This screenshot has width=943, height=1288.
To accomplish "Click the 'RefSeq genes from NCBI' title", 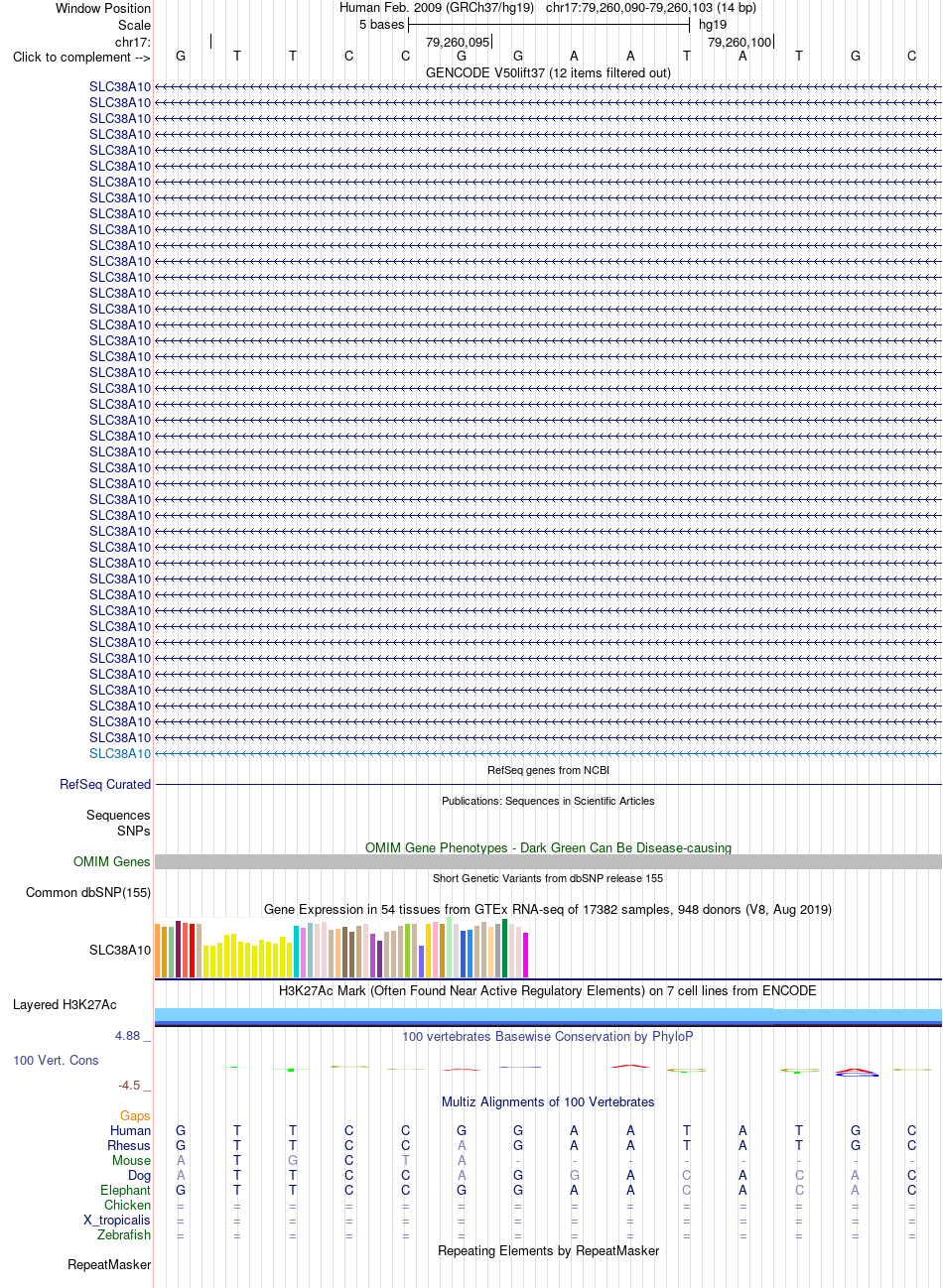I will (548, 770).
